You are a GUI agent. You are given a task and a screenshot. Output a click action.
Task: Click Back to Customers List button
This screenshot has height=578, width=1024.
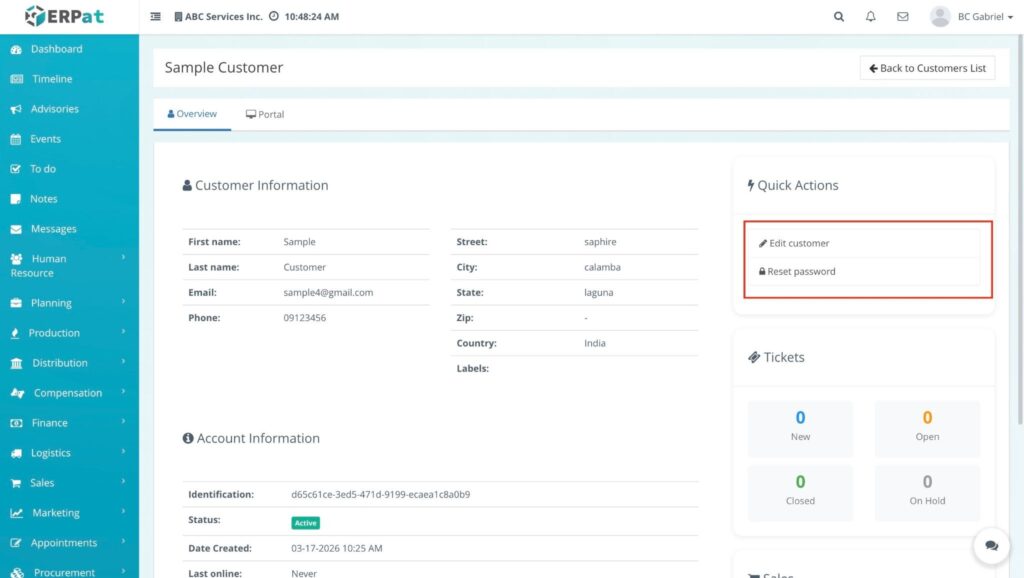(927, 68)
